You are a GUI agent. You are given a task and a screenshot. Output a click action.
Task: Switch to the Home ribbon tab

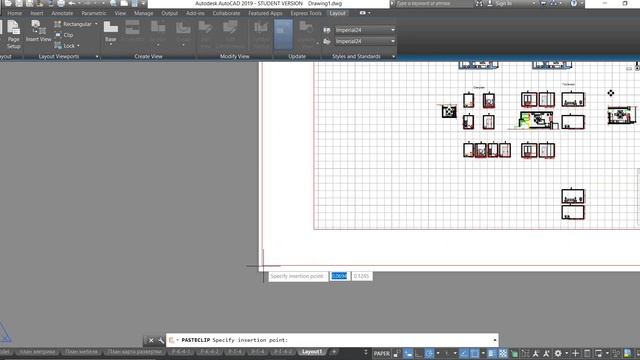coord(15,13)
